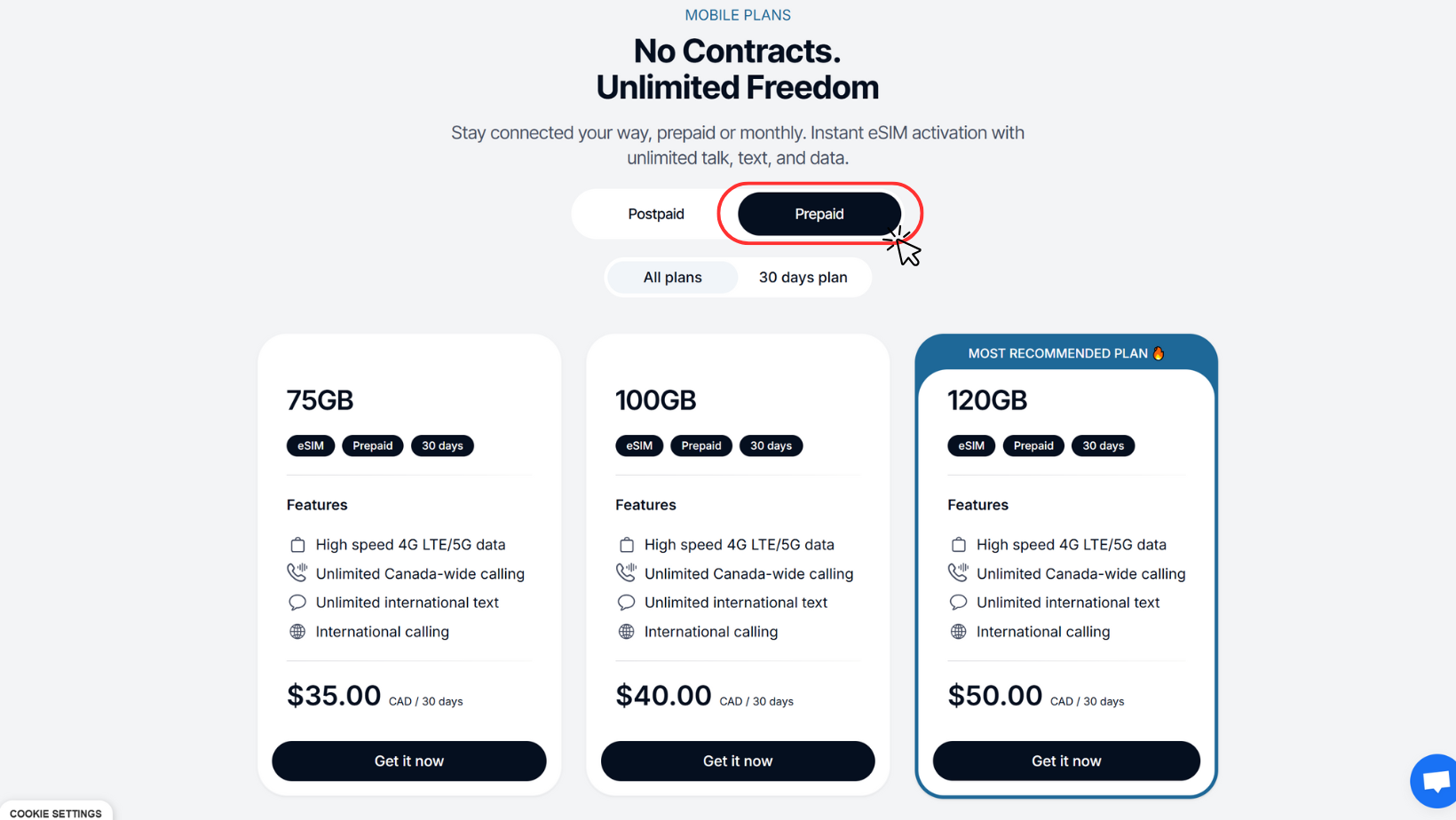Image resolution: width=1456 pixels, height=820 pixels.
Task: Get the 100GB plan now
Action: [737, 761]
